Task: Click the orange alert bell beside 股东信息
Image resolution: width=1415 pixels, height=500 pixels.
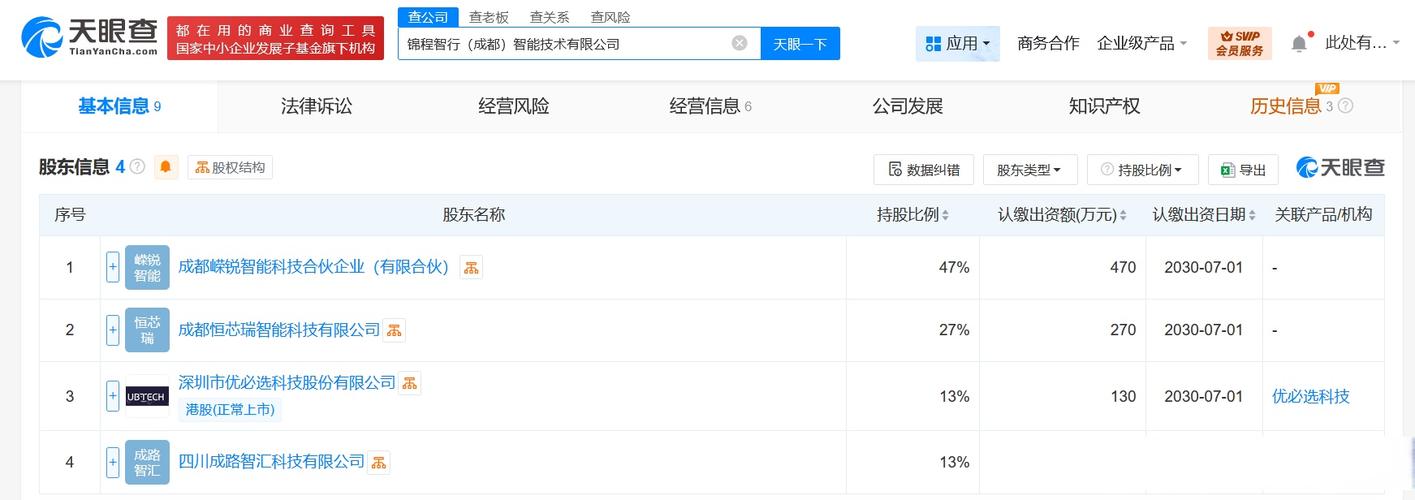Action: (166, 167)
